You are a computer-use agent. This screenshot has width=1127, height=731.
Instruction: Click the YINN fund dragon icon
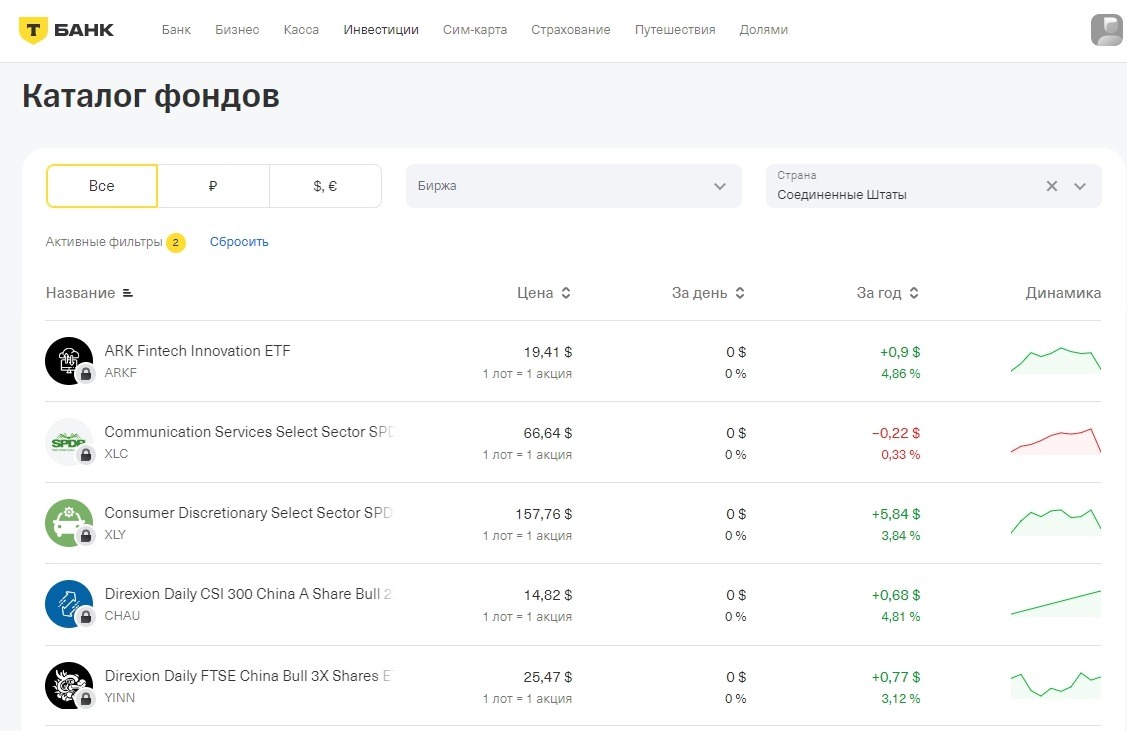pos(69,686)
